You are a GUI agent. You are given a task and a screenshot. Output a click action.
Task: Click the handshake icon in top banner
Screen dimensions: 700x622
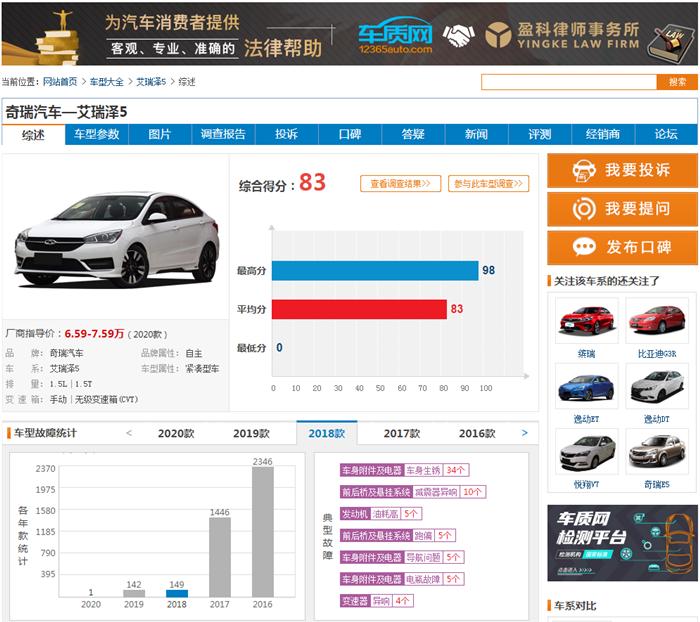[458, 36]
